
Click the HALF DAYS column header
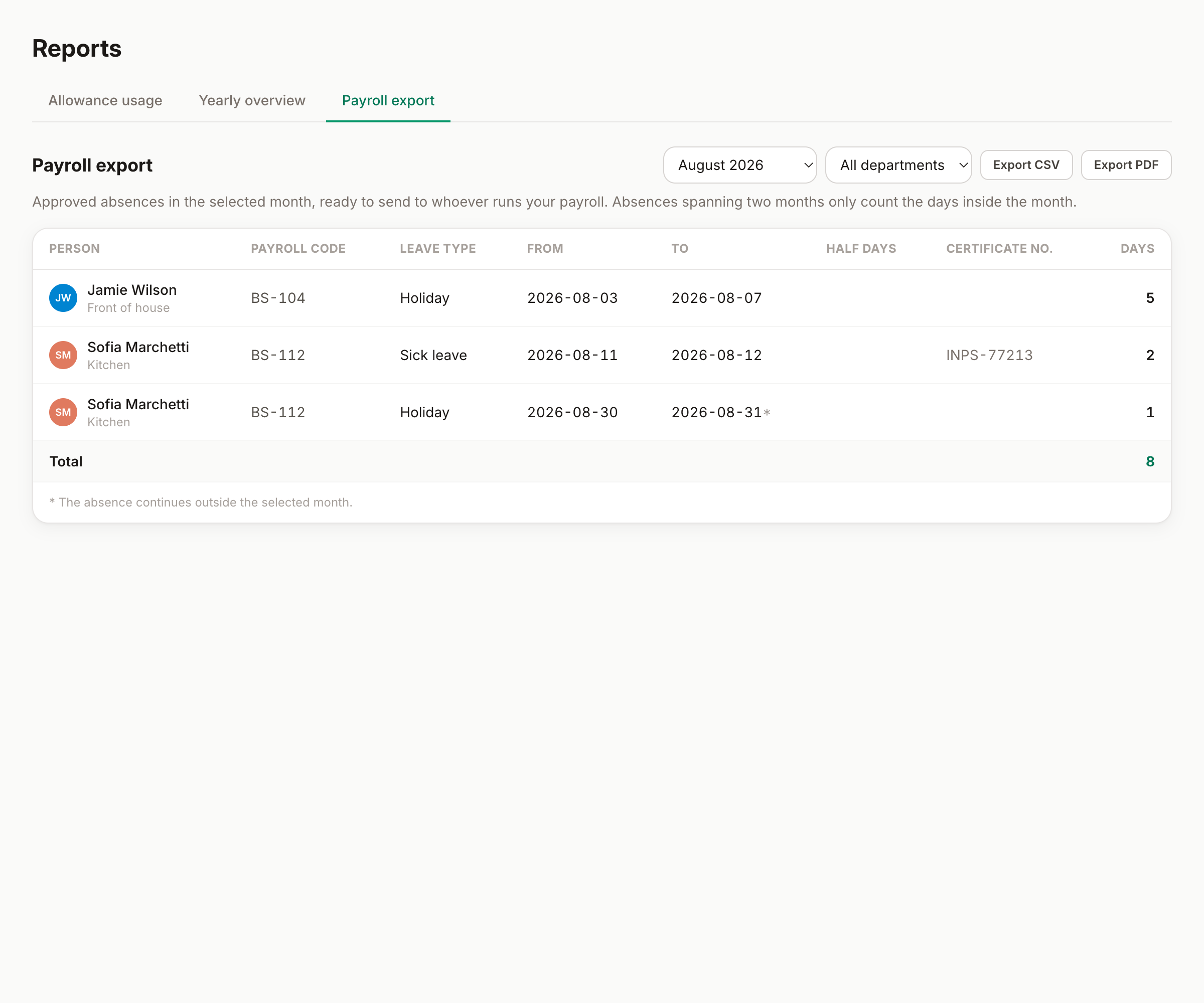click(x=861, y=249)
